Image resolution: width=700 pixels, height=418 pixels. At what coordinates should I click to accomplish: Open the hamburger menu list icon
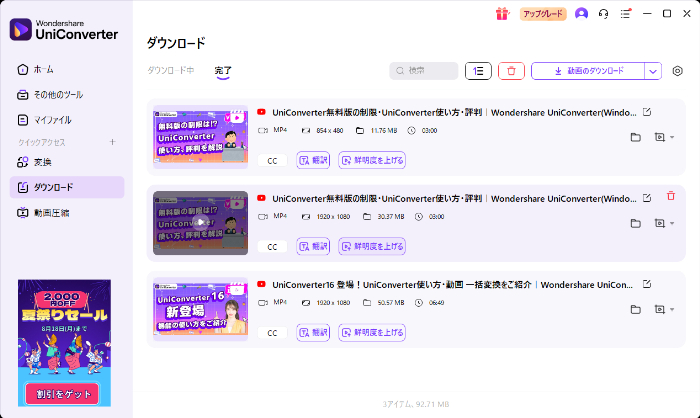coord(625,14)
